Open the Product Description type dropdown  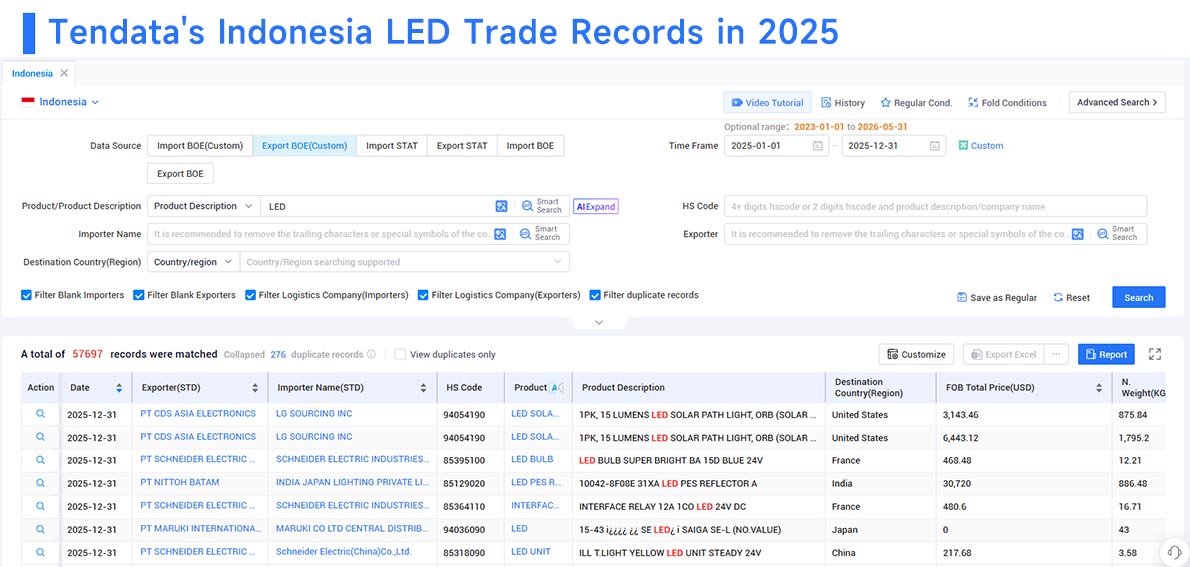click(x=203, y=206)
